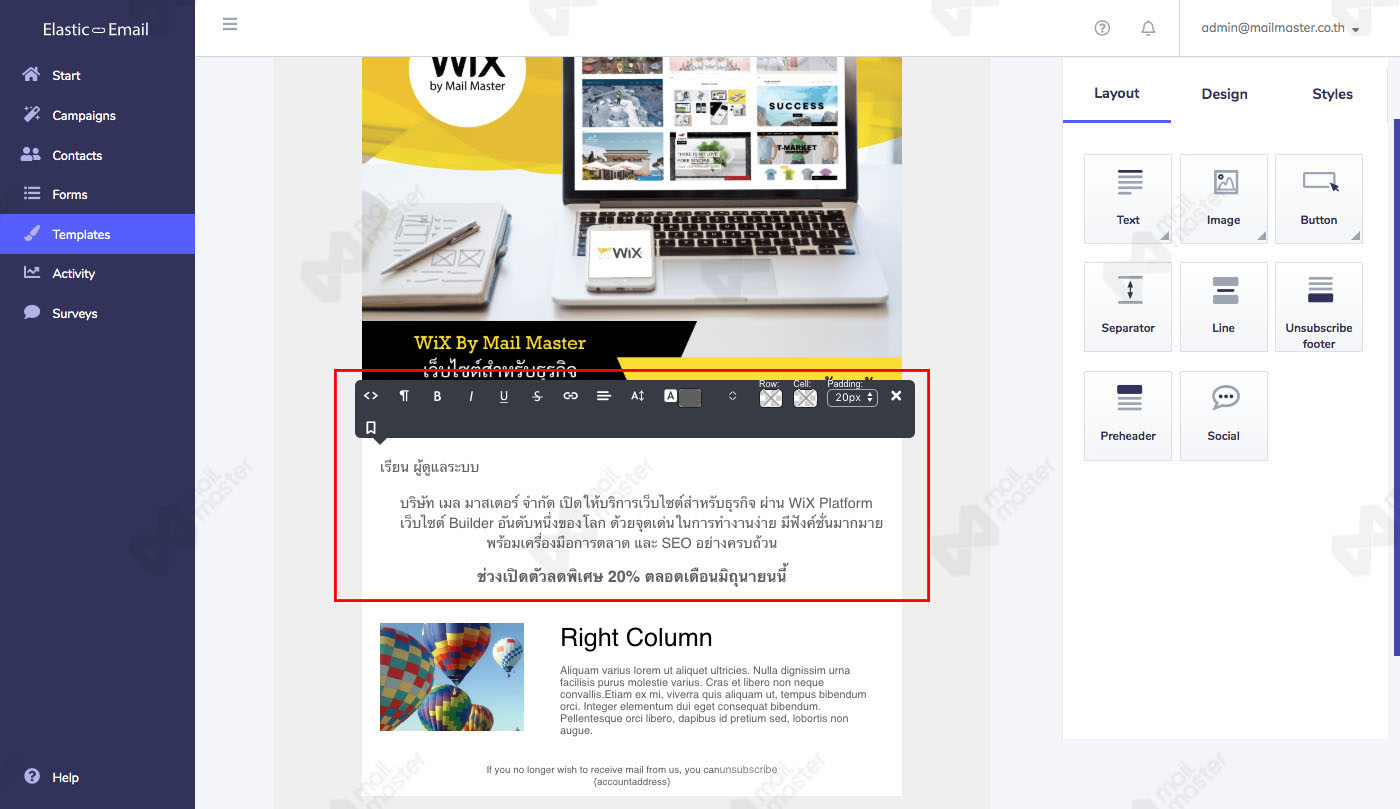Screen dimensions: 1400x809
Task: Select the Preheader layout block
Action: [x=1128, y=415]
